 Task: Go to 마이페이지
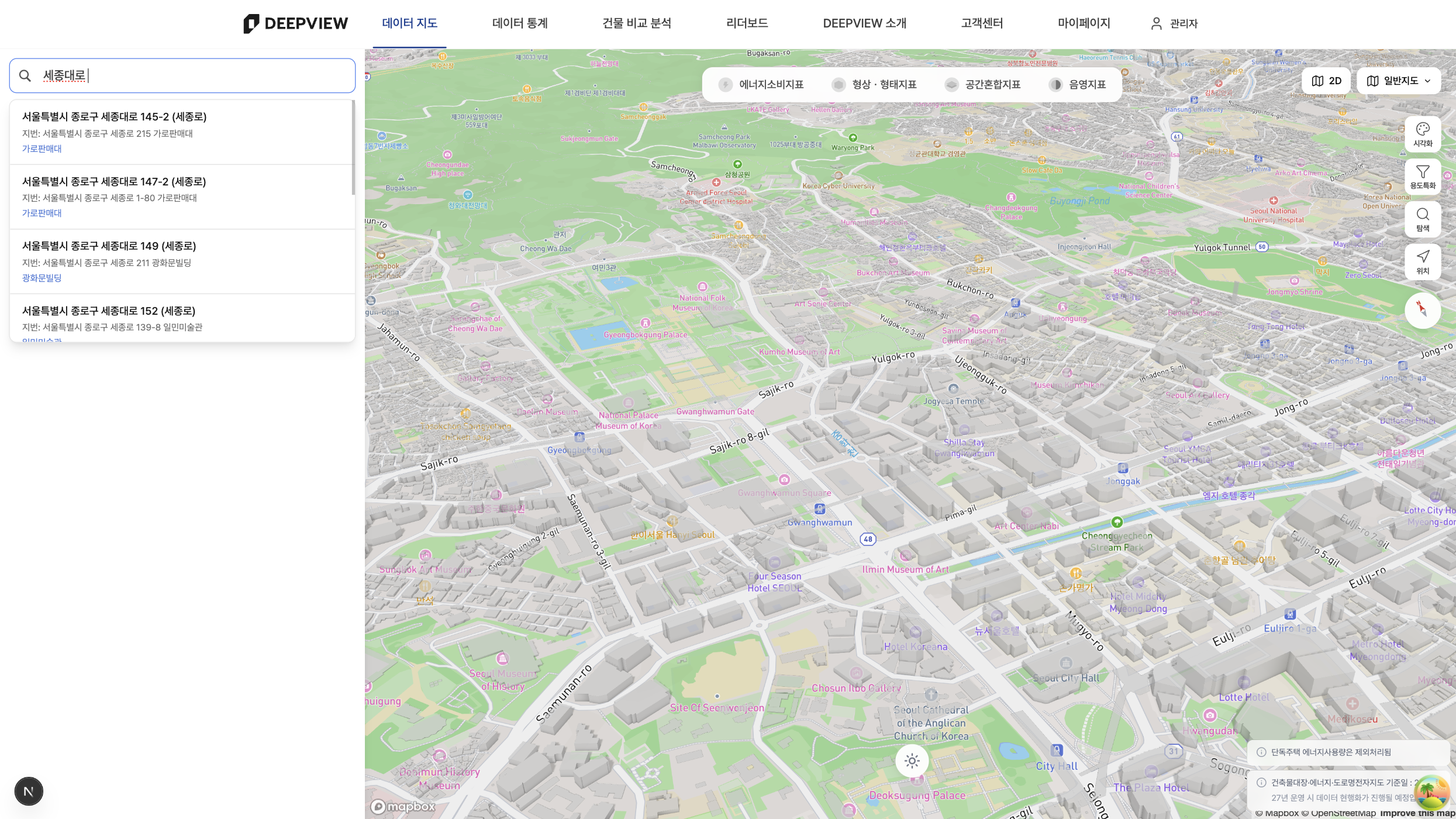tap(1084, 23)
